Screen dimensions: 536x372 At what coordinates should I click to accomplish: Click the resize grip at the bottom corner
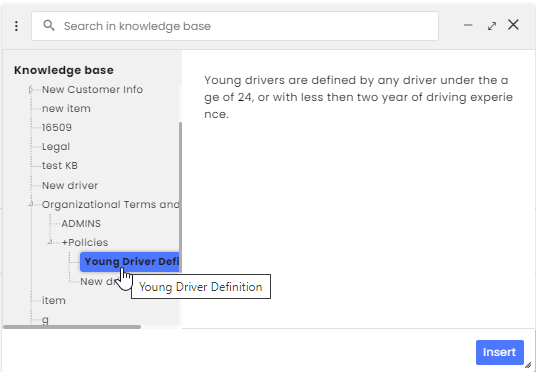(x=528, y=365)
